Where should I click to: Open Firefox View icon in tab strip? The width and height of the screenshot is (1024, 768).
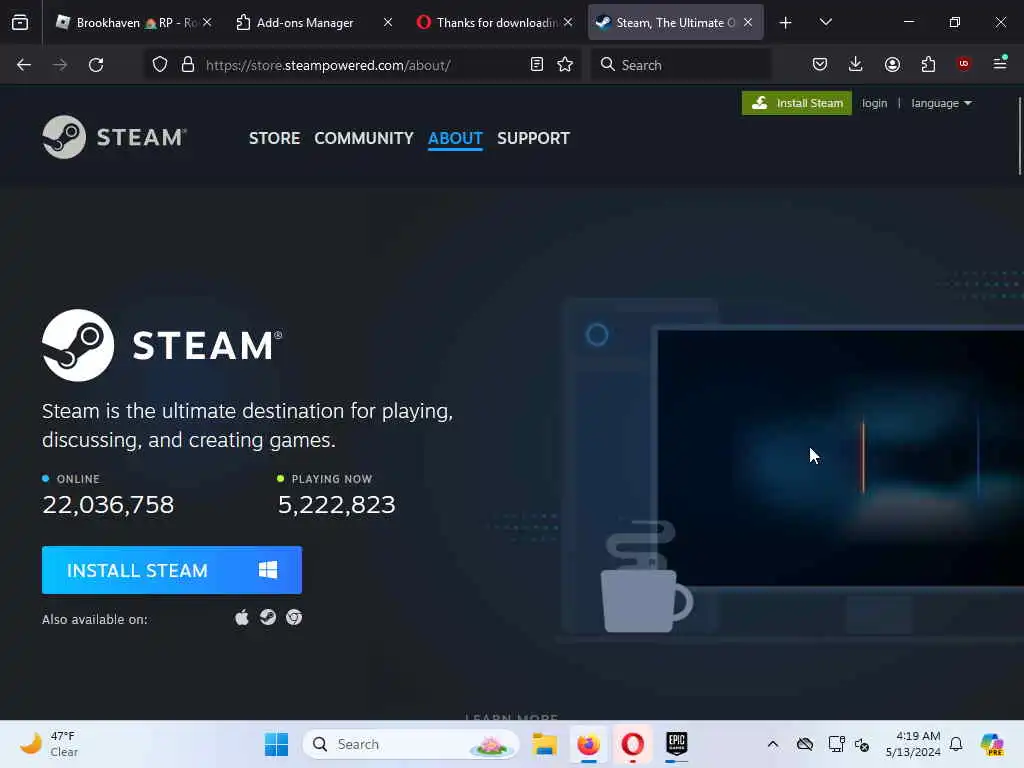coord(20,23)
